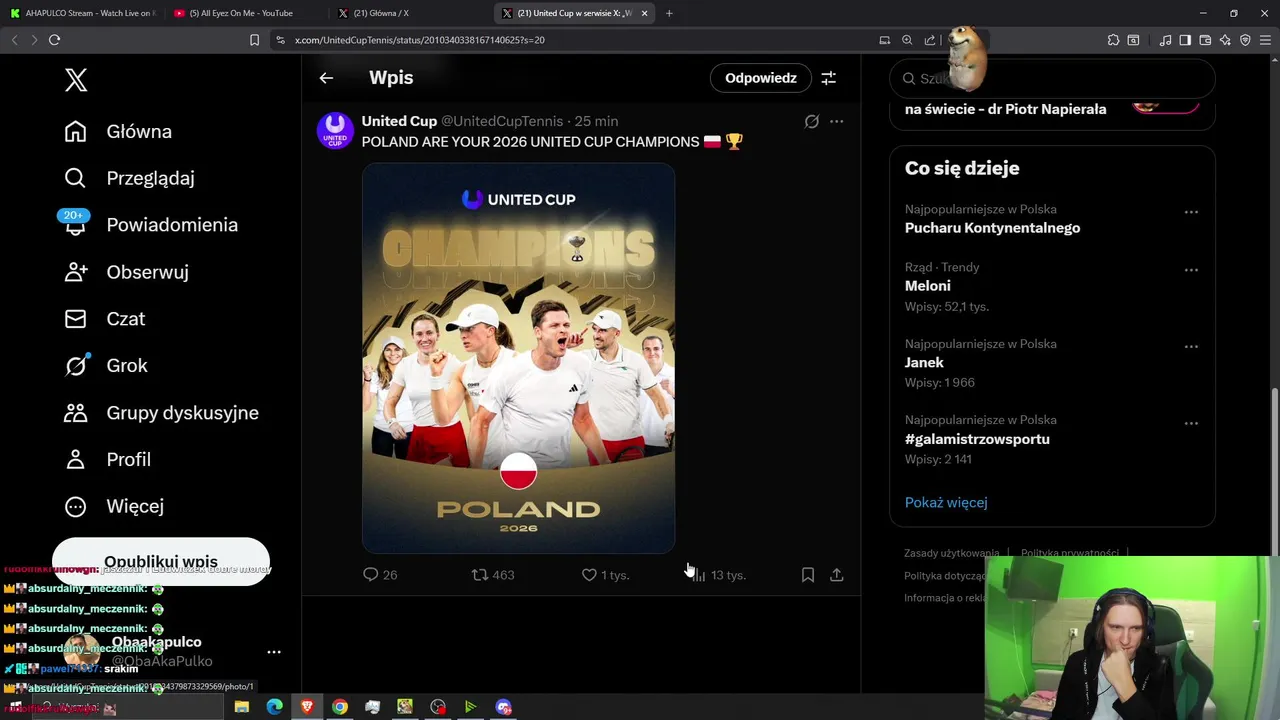The height and width of the screenshot is (720, 1280).
Task: Open File Explorer from taskbar
Action: pos(241,707)
